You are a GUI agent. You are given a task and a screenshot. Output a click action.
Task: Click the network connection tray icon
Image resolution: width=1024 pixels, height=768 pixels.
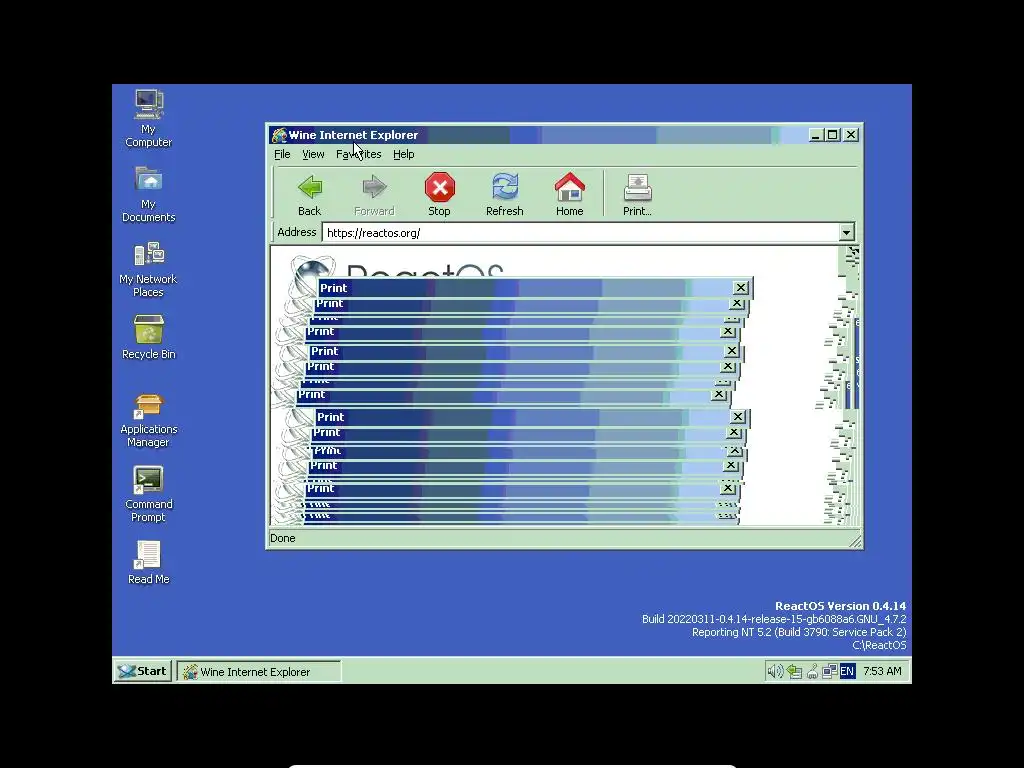[829, 671]
